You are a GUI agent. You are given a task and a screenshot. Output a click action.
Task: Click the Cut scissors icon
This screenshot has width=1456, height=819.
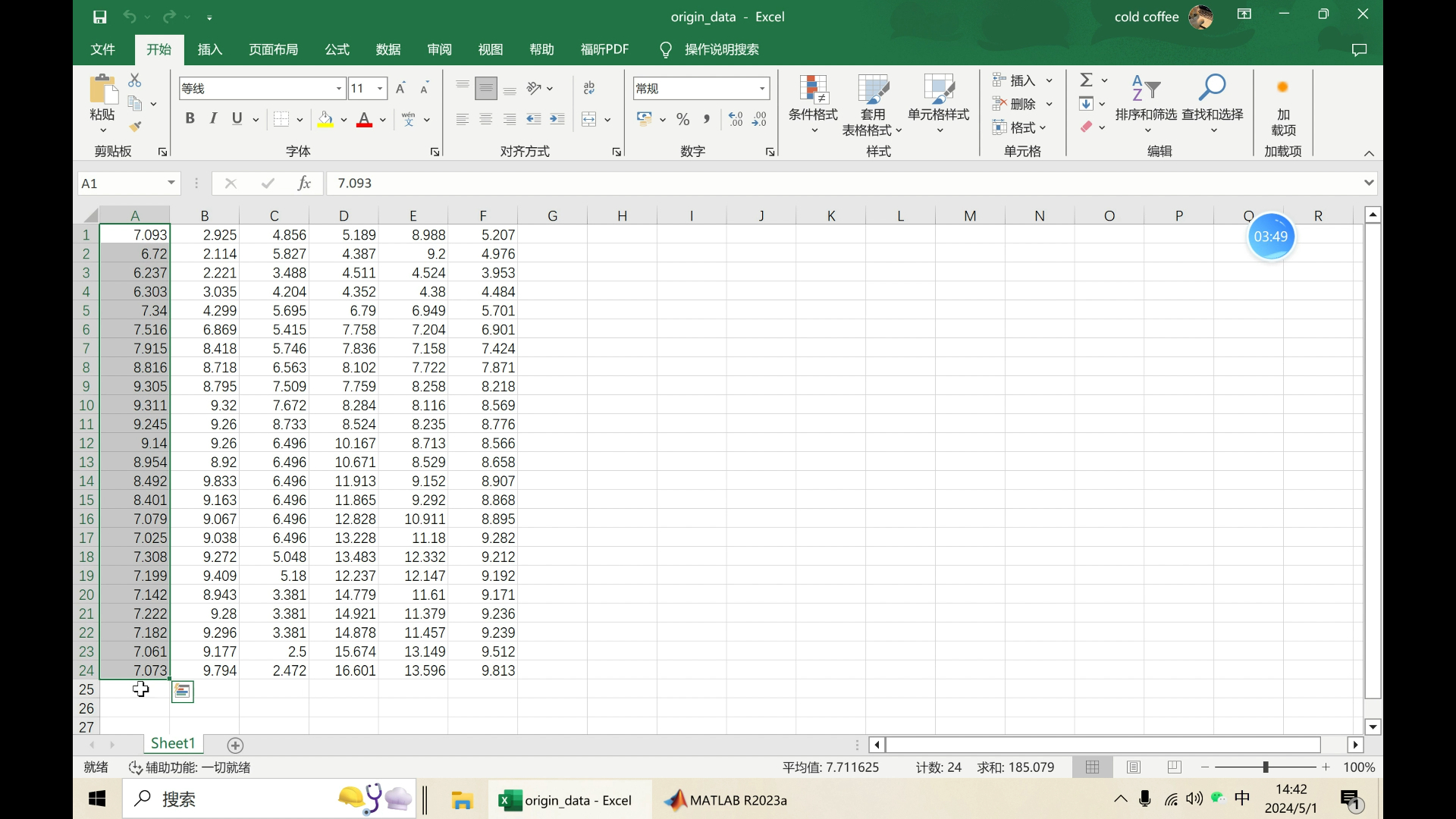[135, 80]
